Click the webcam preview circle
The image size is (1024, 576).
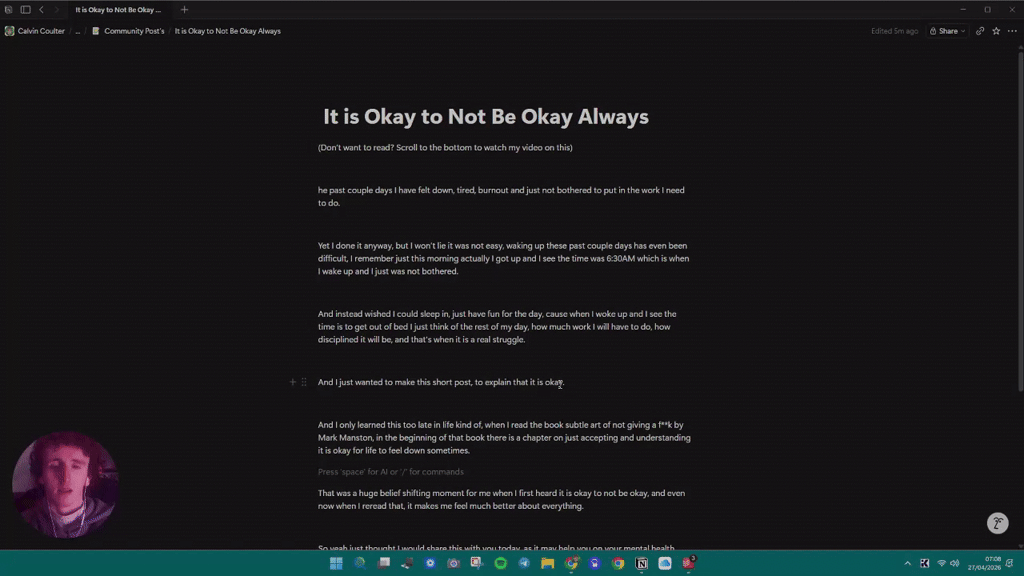(x=65, y=484)
